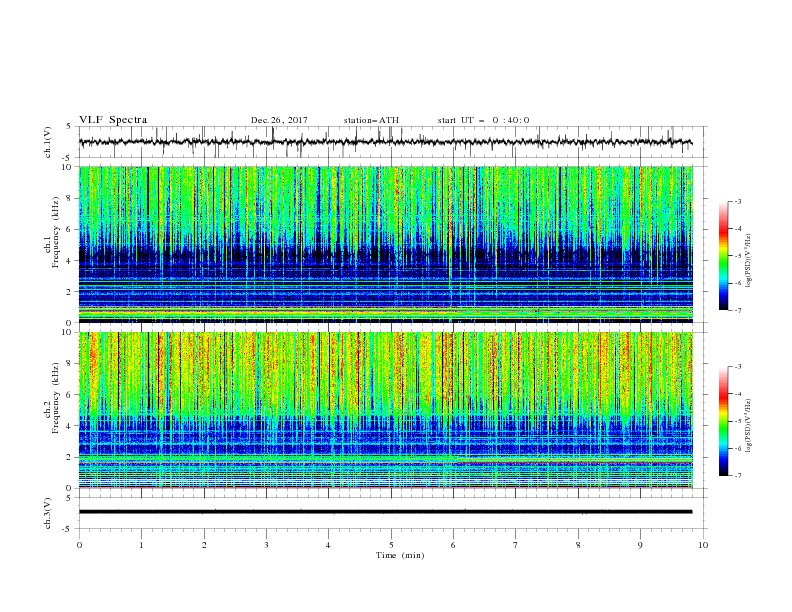Click the ch.1 spectrogram color scale bar
This screenshot has width=792, height=612.
[x=723, y=256]
